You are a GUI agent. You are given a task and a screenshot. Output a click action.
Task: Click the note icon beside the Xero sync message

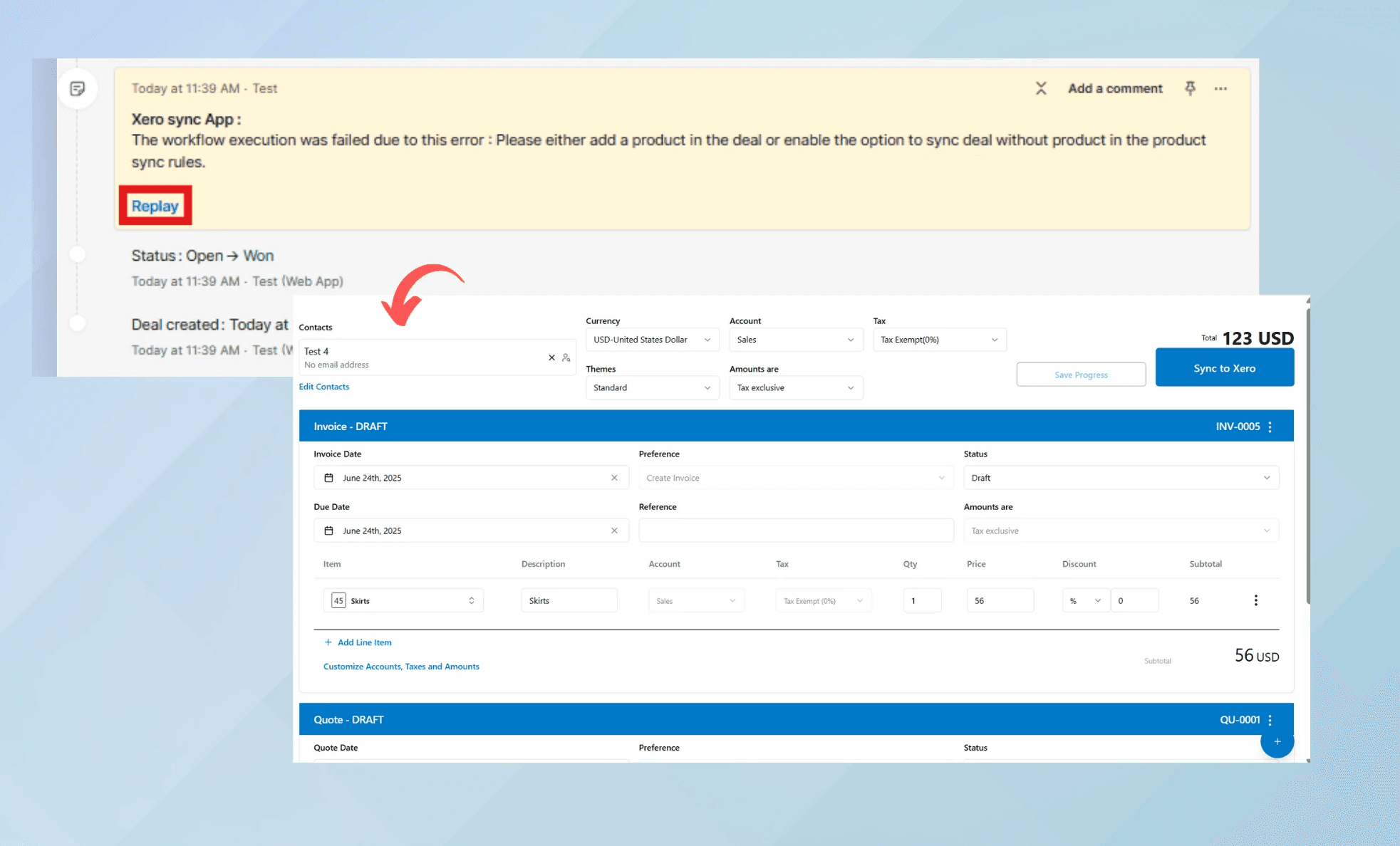(78, 88)
